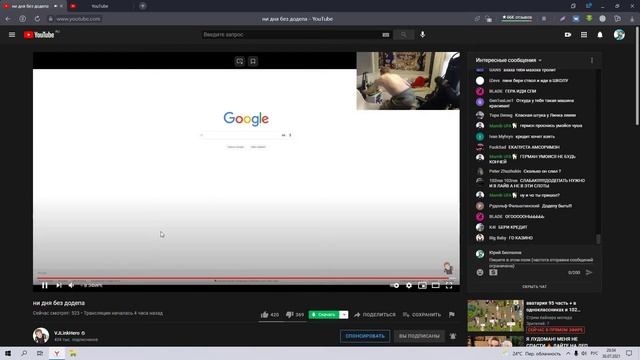Open the live chat three-dot menu

pyautogui.click(x=591, y=60)
